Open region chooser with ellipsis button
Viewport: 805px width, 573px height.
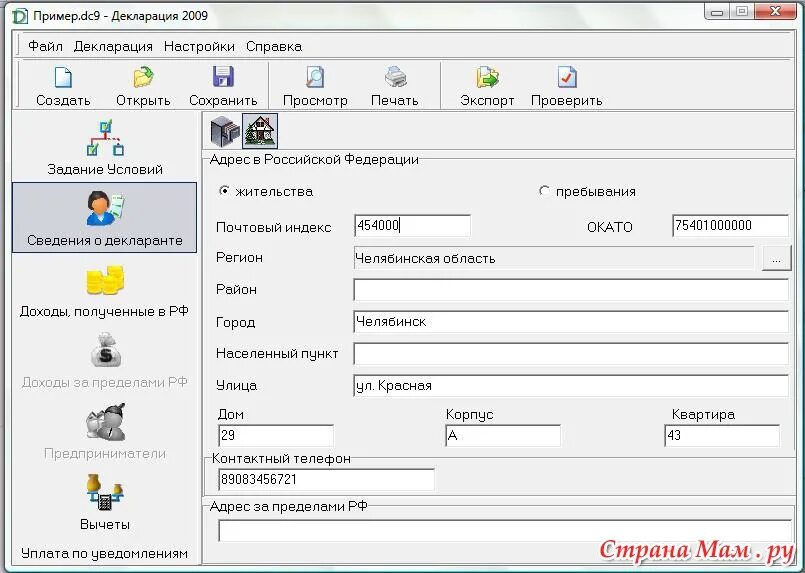click(x=776, y=258)
